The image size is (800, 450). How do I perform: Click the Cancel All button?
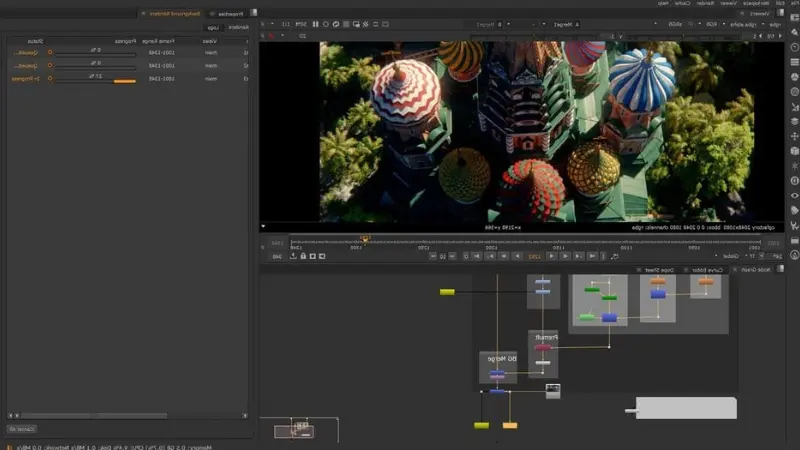21,428
